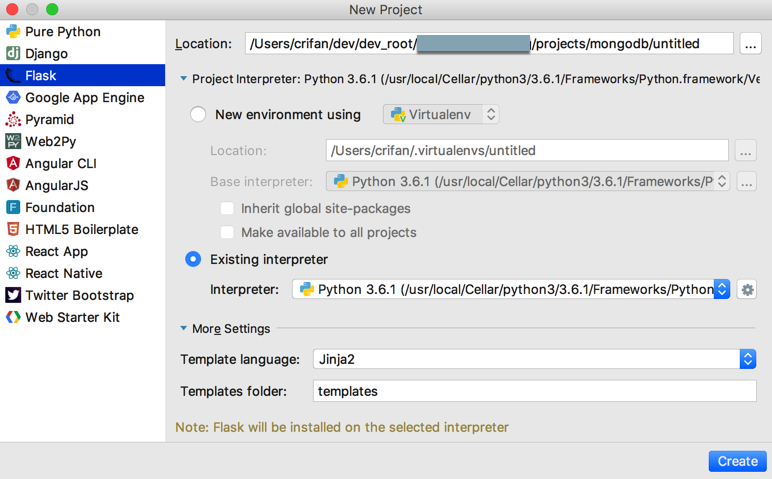772x479 pixels.
Task: Click the Templates folder input field
Action: point(535,391)
